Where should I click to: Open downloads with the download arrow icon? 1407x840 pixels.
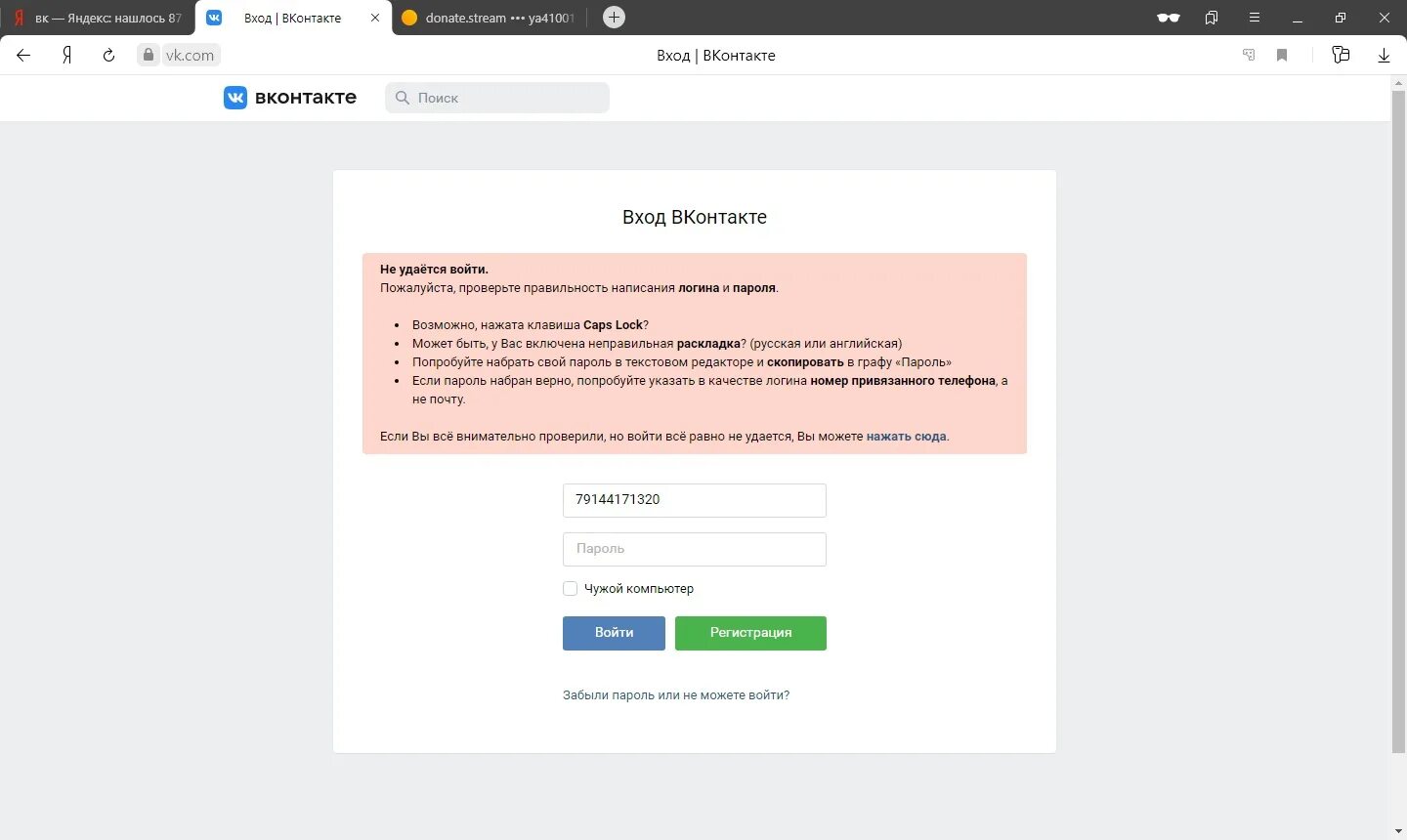1384,56
